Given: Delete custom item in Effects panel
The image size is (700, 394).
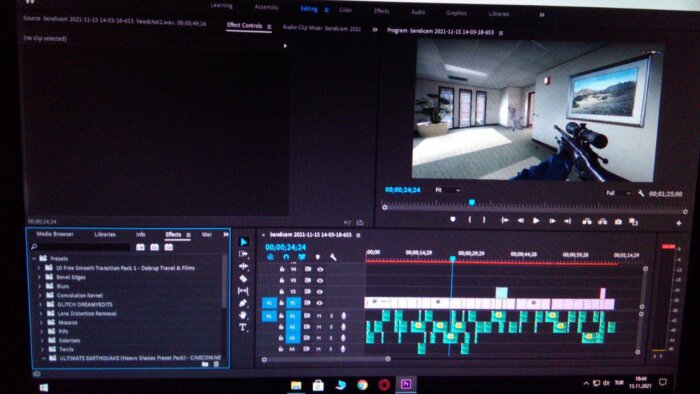Looking at the screenshot, I should pyautogui.click(x=216, y=364).
